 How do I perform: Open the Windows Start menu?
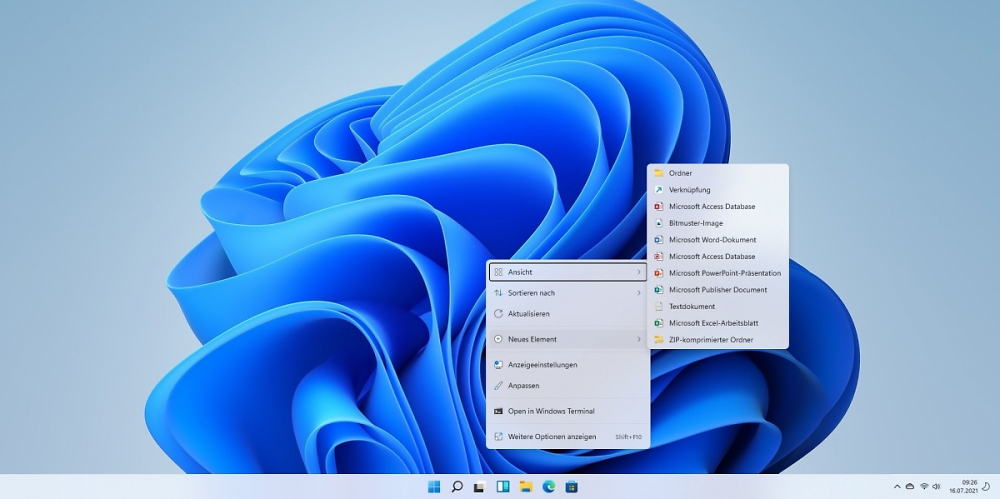coord(434,487)
